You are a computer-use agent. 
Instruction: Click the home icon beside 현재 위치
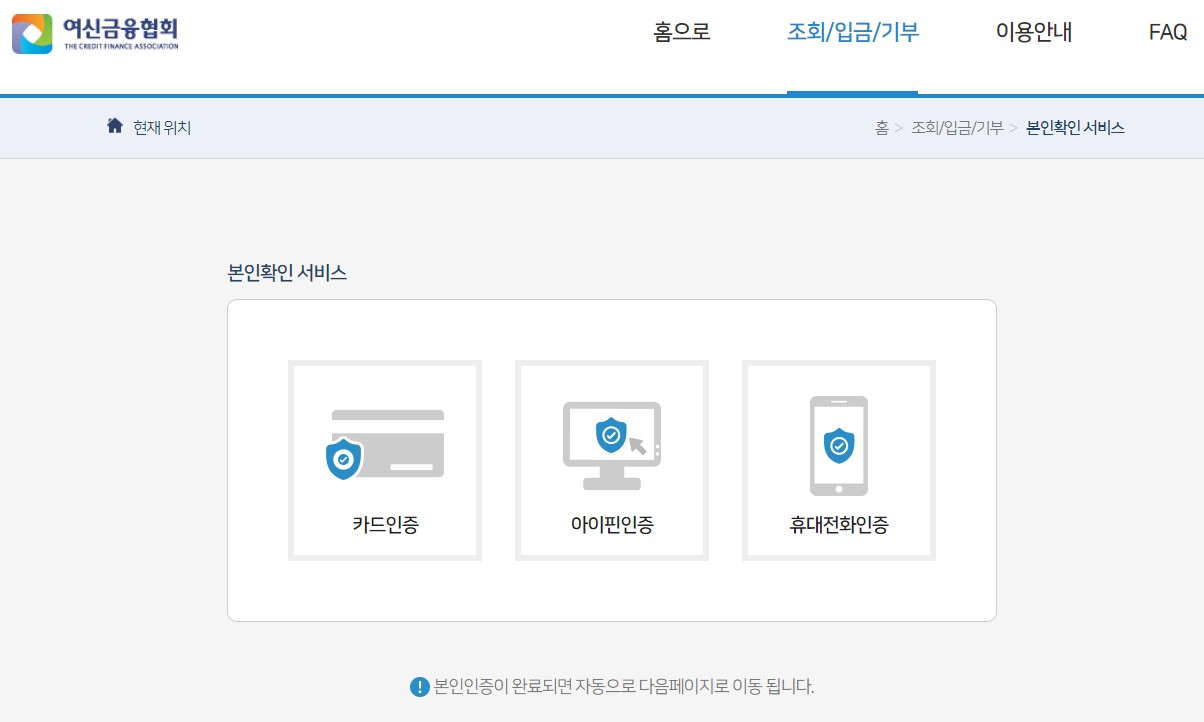coord(114,126)
